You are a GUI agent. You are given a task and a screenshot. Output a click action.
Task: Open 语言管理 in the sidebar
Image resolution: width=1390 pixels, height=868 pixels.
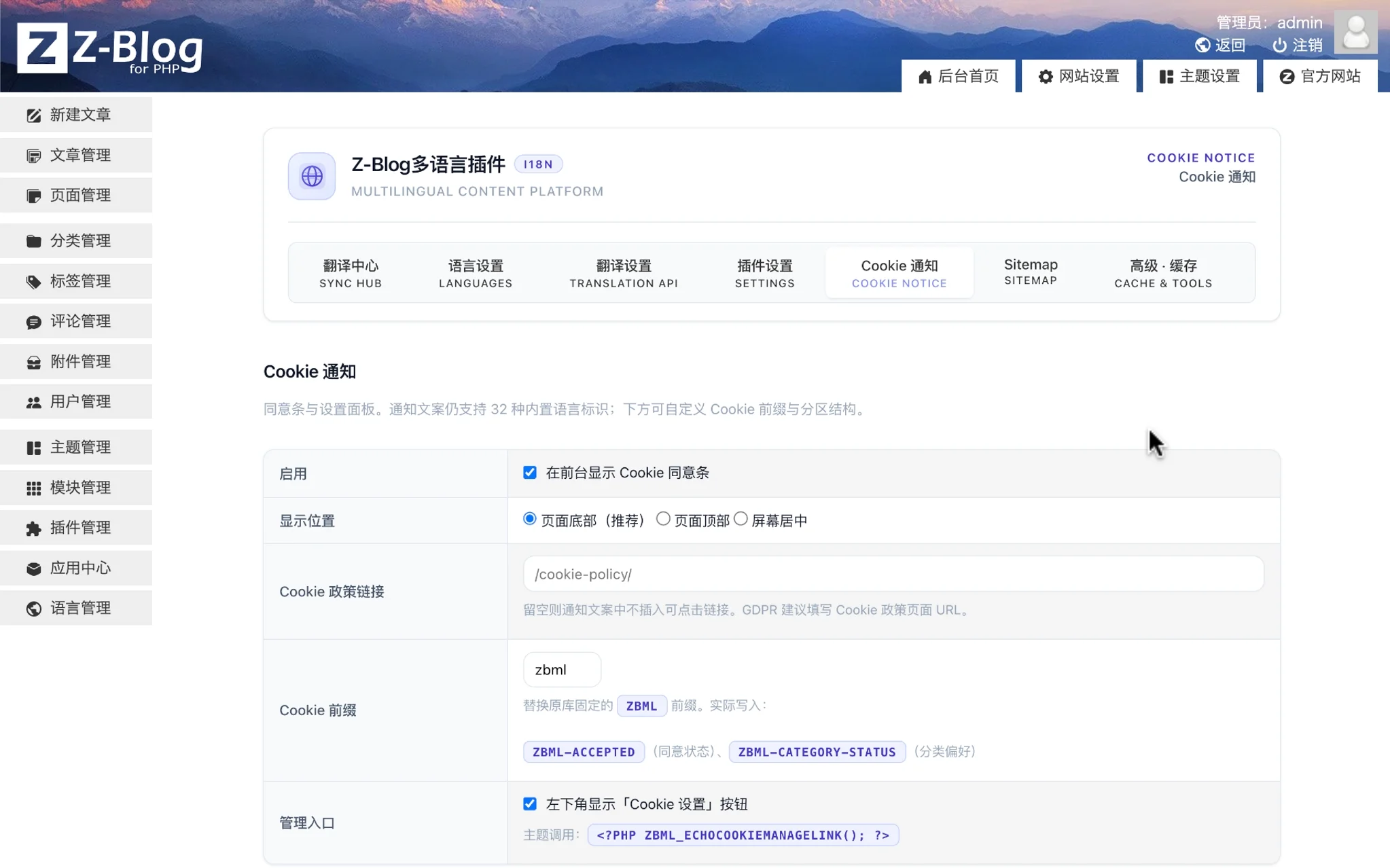click(76, 608)
